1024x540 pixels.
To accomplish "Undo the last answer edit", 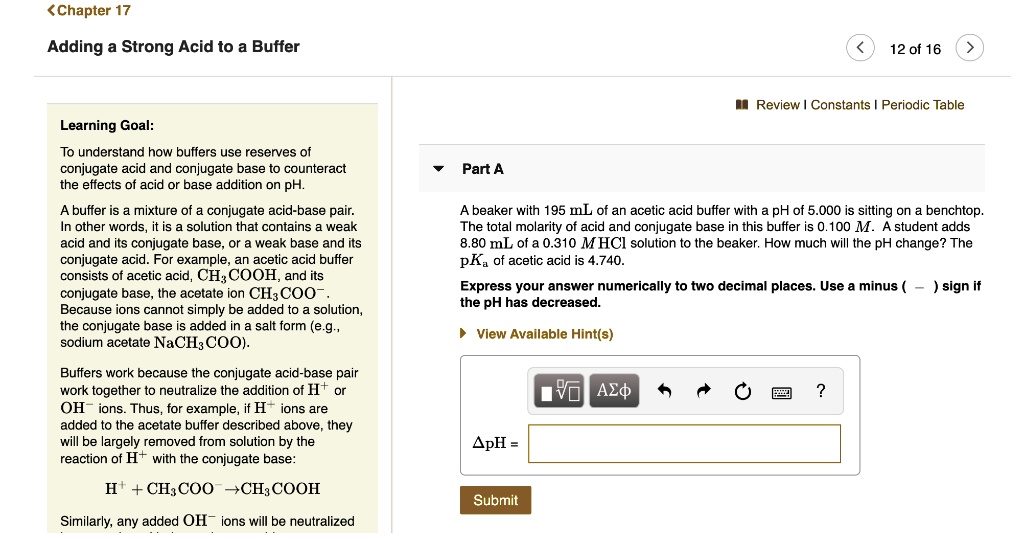I will coord(664,392).
